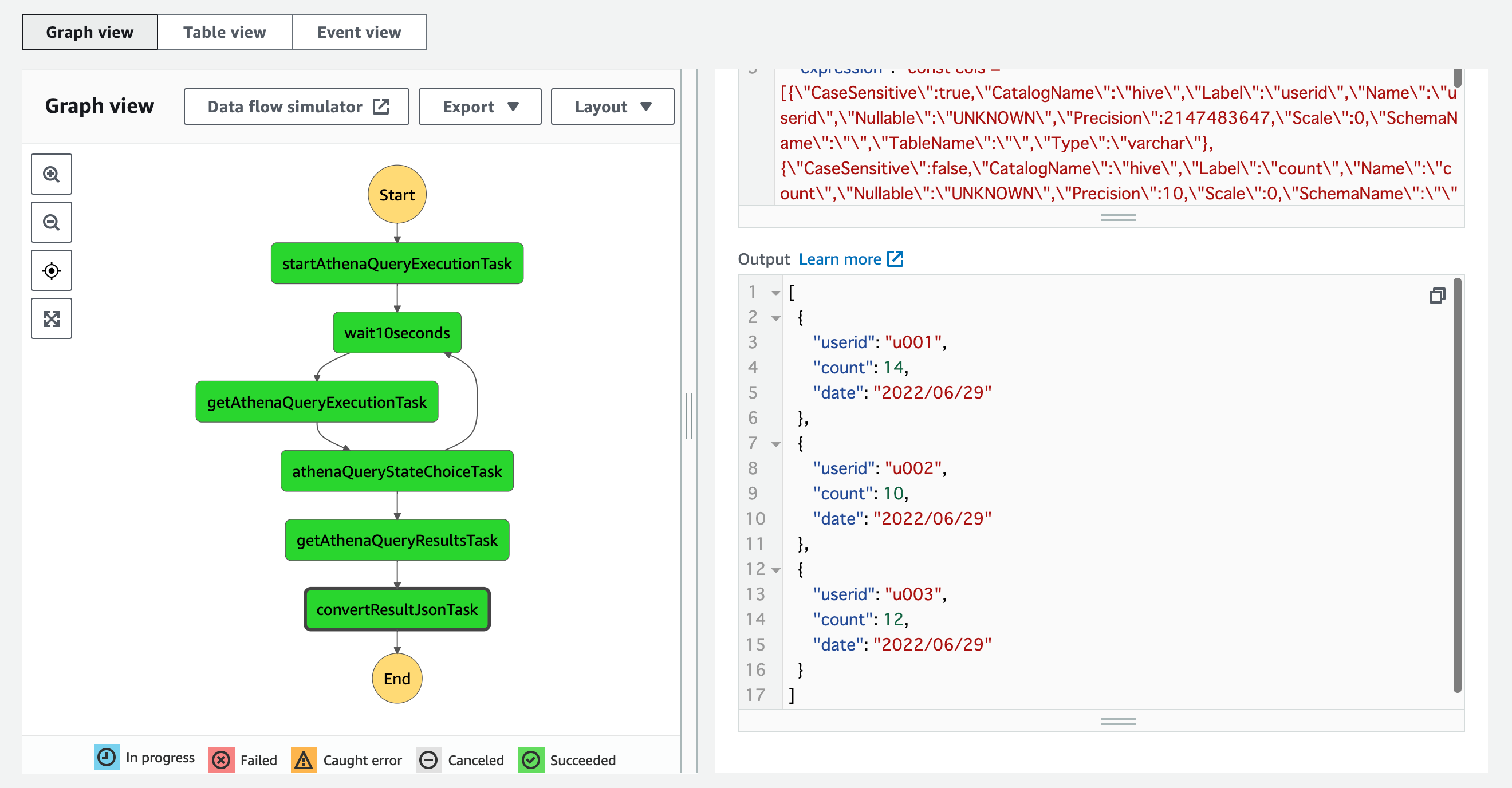Select the convertResultJsonTask node
Screen dimensions: 1512x788
pyautogui.click(x=397, y=609)
